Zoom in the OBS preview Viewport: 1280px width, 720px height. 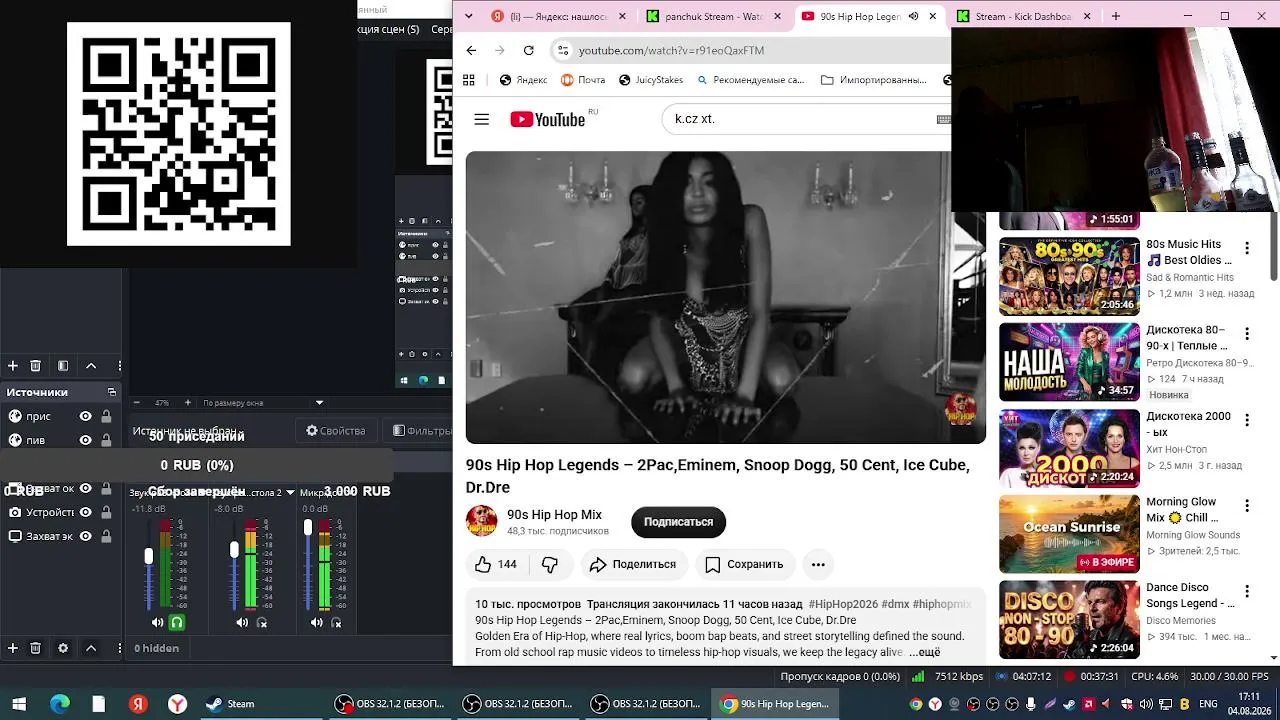(x=188, y=403)
